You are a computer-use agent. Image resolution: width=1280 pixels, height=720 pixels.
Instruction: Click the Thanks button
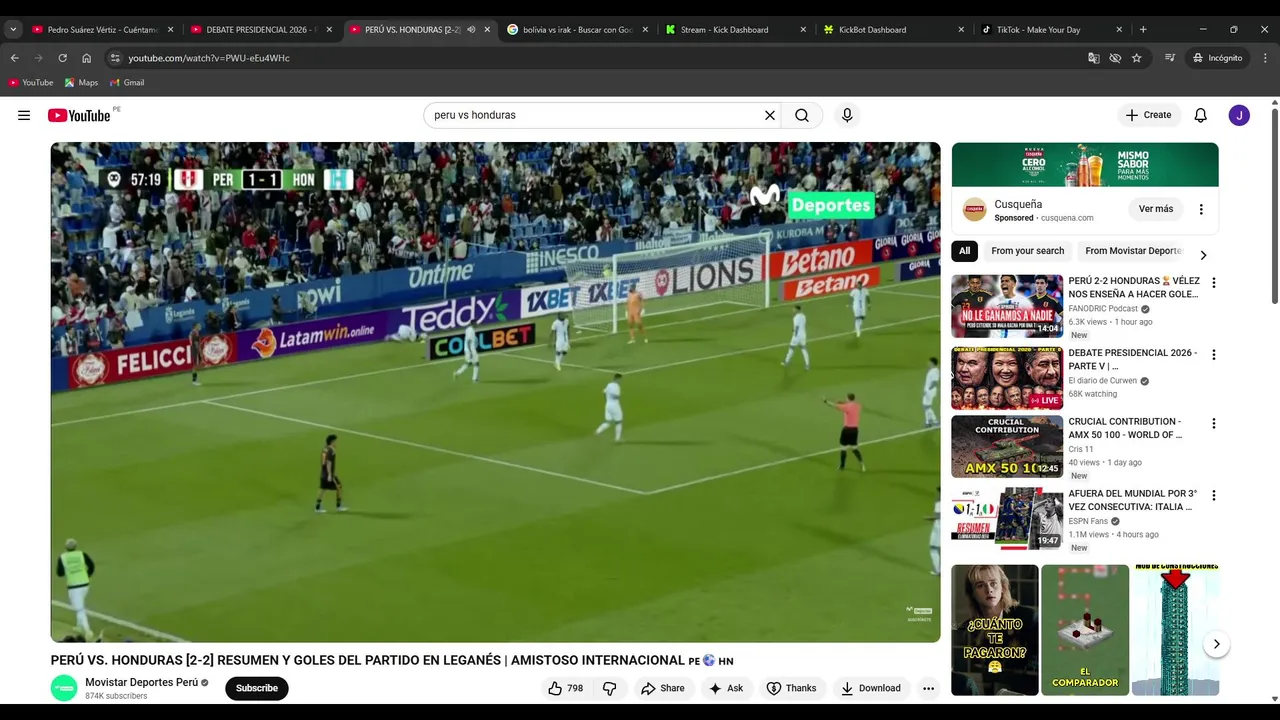click(791, 688)
